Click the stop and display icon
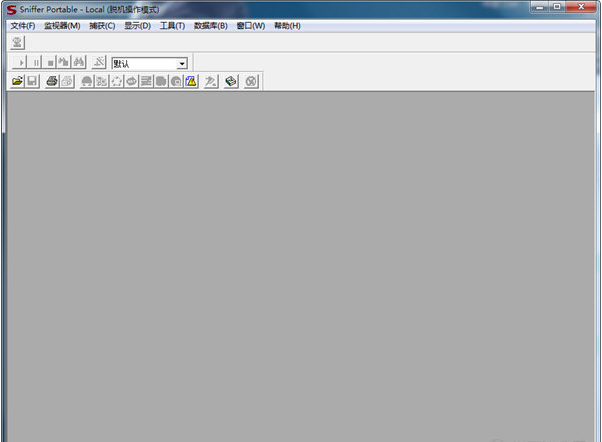Image resolution: width=602 pixels, height=442 pixels. pyautogui.click(x=64, y=62)
